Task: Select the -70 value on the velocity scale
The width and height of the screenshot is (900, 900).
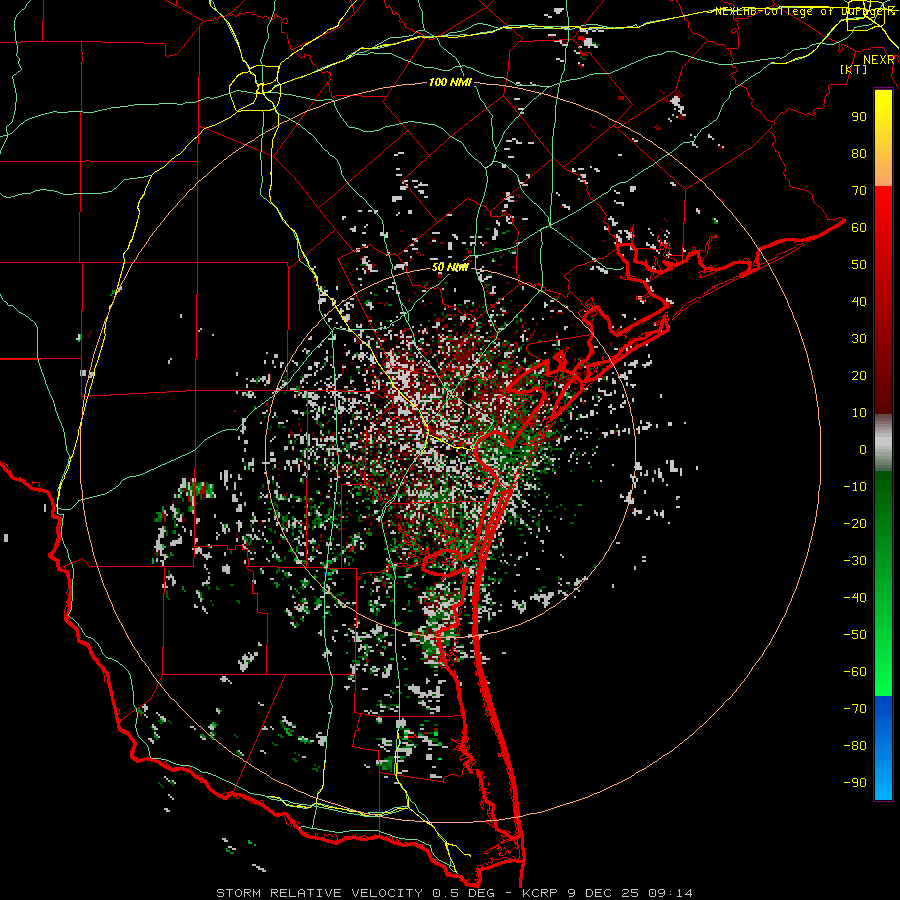Action: [x=855, y=708]
